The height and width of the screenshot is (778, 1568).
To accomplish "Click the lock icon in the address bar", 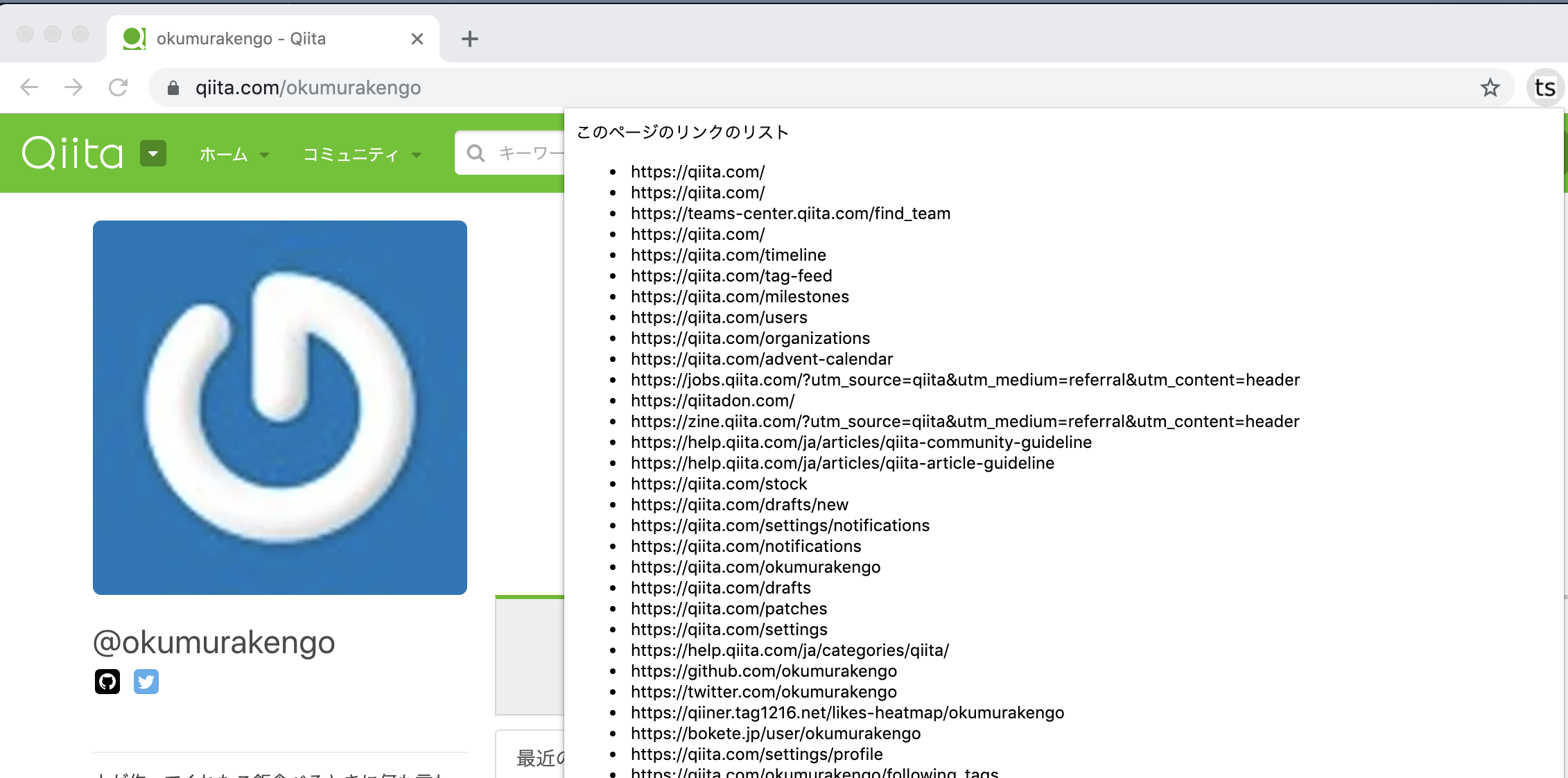I will [173, 87].
